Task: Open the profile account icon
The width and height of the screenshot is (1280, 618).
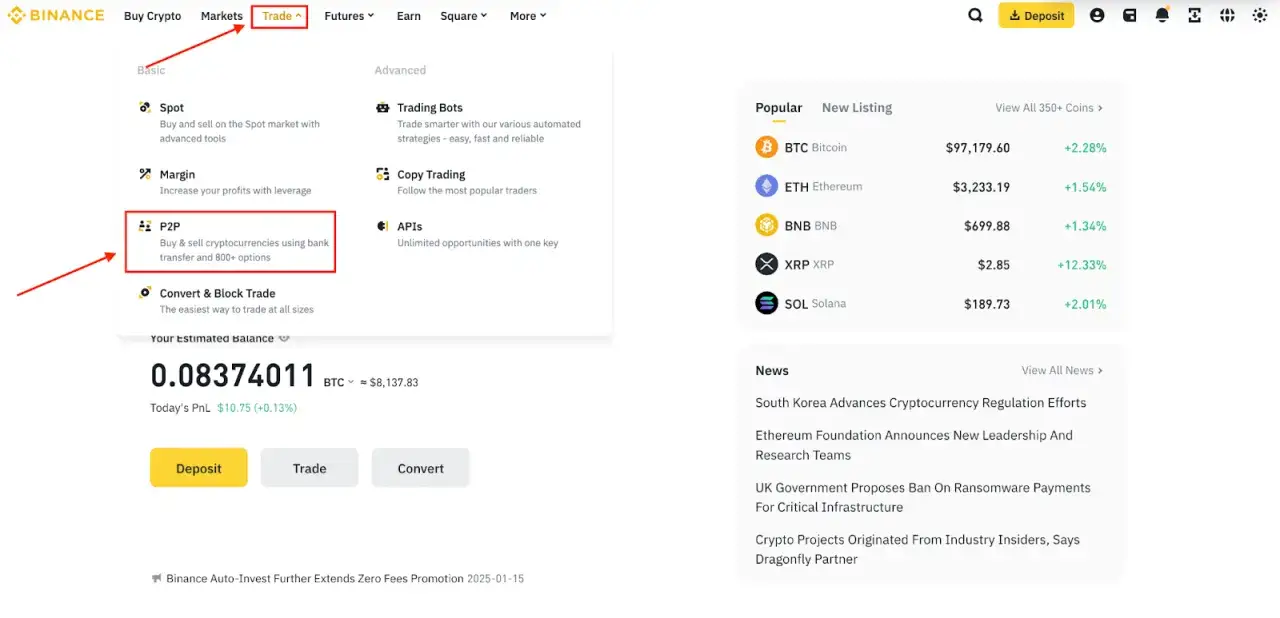Action: point(1097,15)
